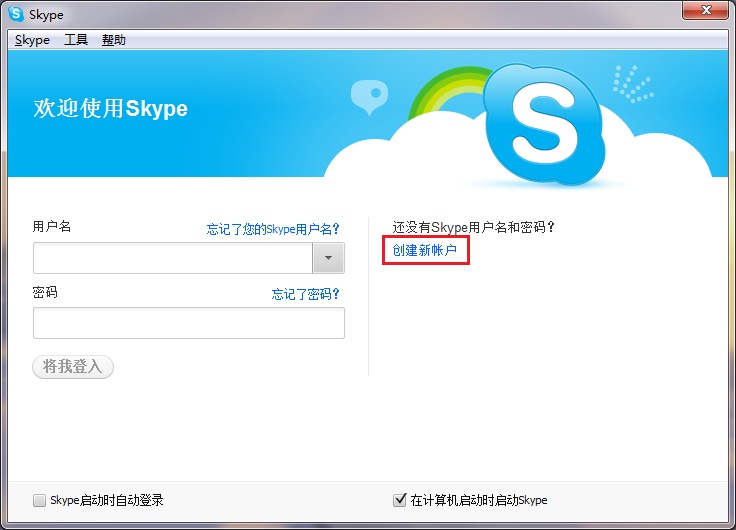Image resolution: width=736 pixels, height=530 pixels.
Task: Click the 用户名 input field
Action: pos(173,258)
